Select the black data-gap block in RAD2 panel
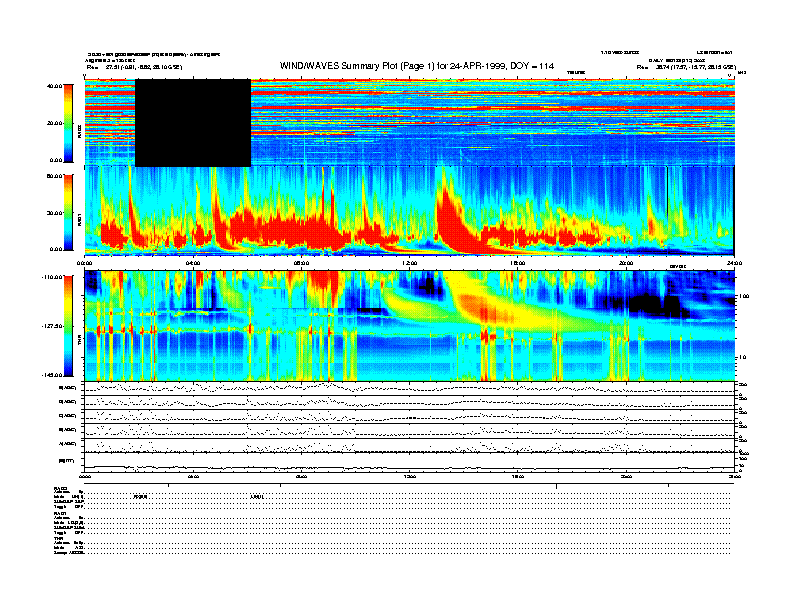This screenshot has width=792, height=612. click(193, 122)
